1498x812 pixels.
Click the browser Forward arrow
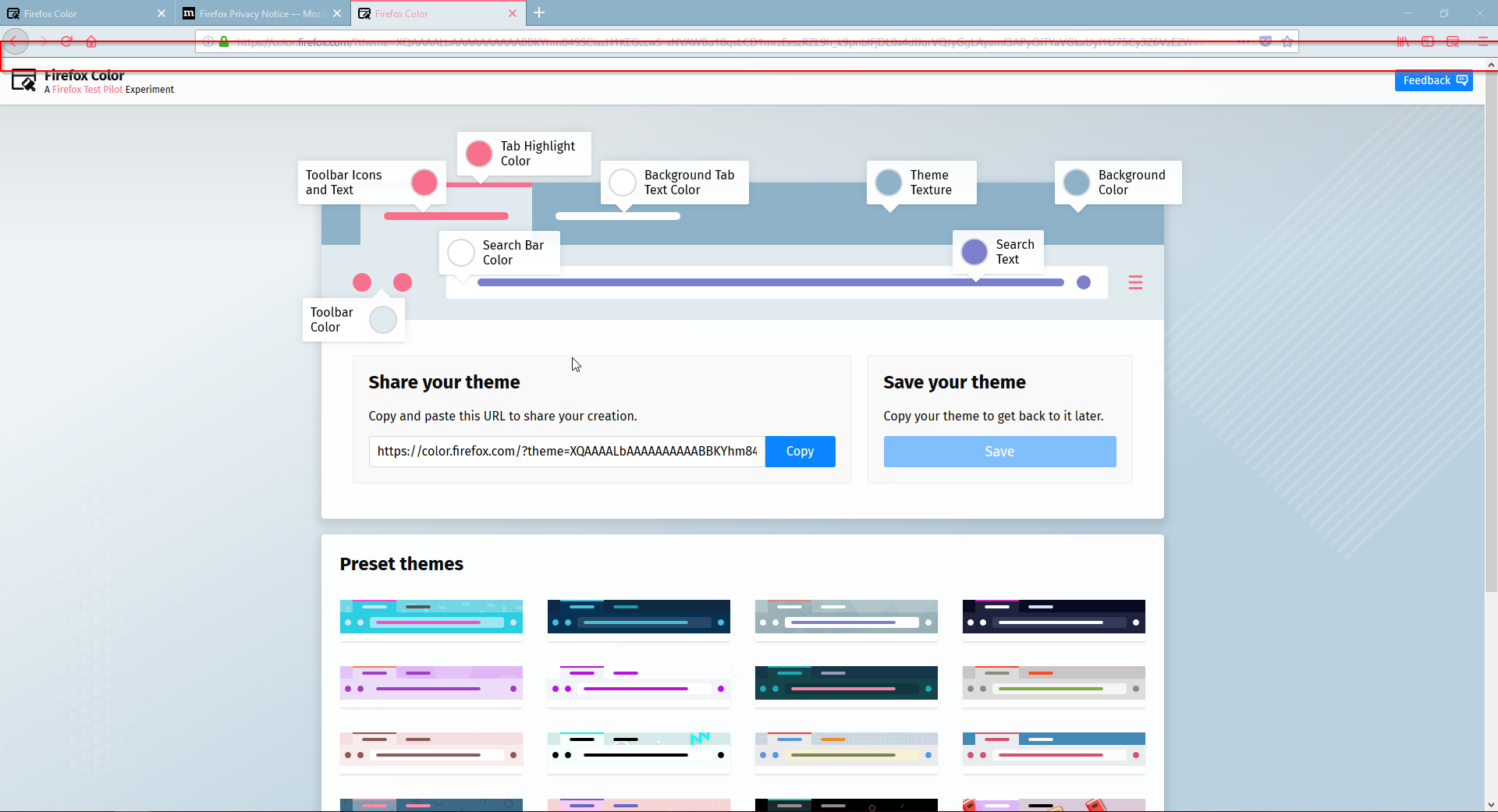click(x=43, y=41)
